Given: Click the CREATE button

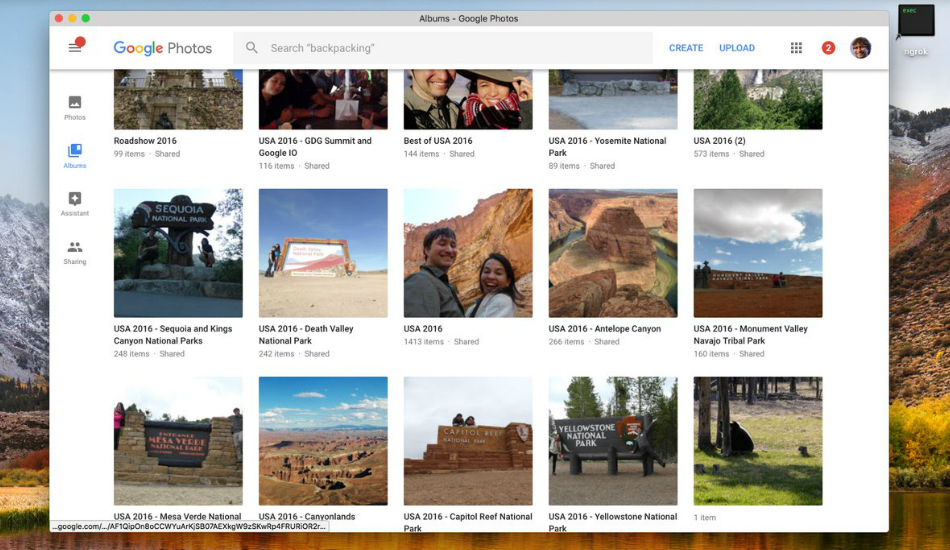Looking at the screenshot, I should tap(686, 48).
